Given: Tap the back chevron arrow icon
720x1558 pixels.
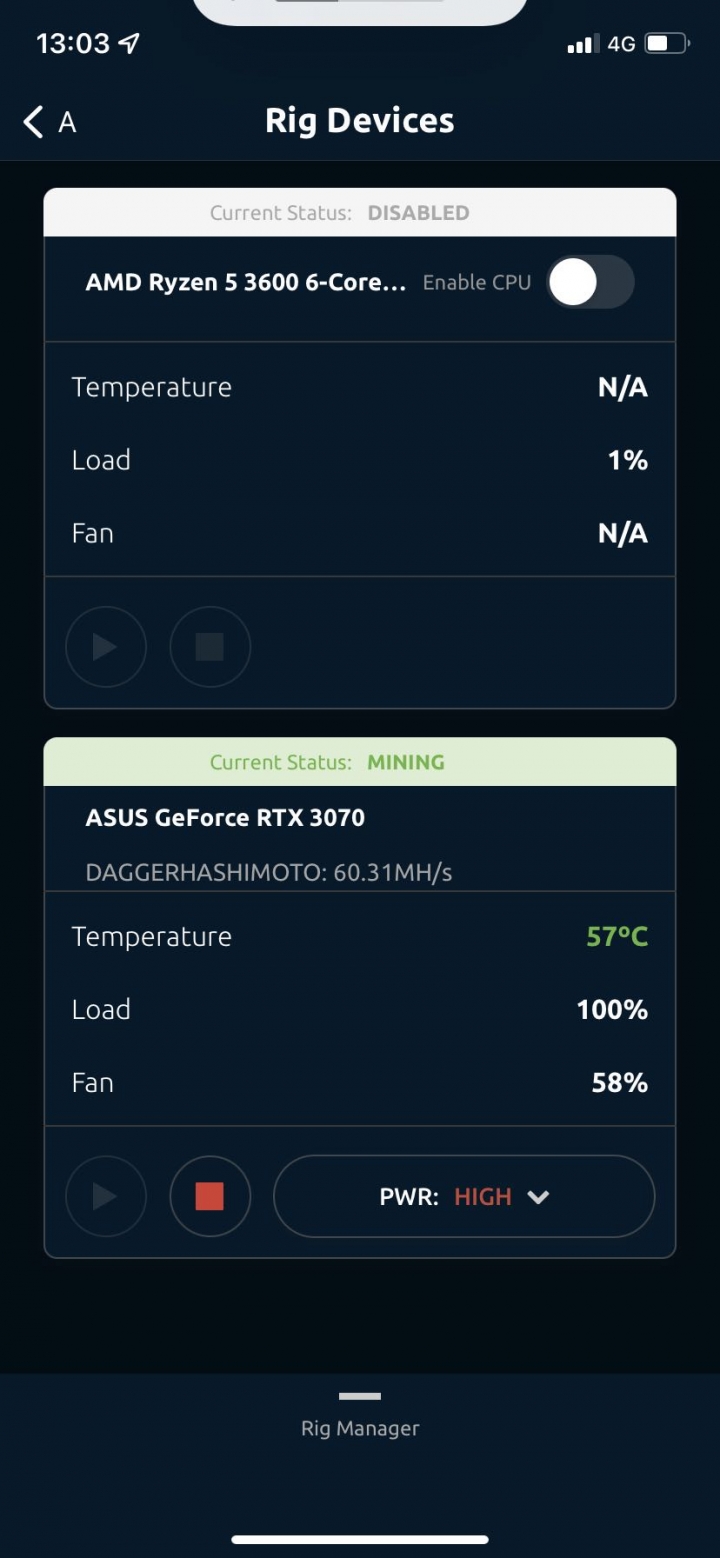Looking at the screenshot, I should click(33, 122).
